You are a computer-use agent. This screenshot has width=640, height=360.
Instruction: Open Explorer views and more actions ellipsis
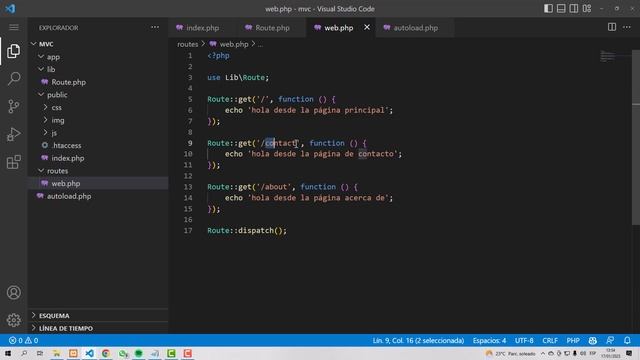tap(155, 27)
